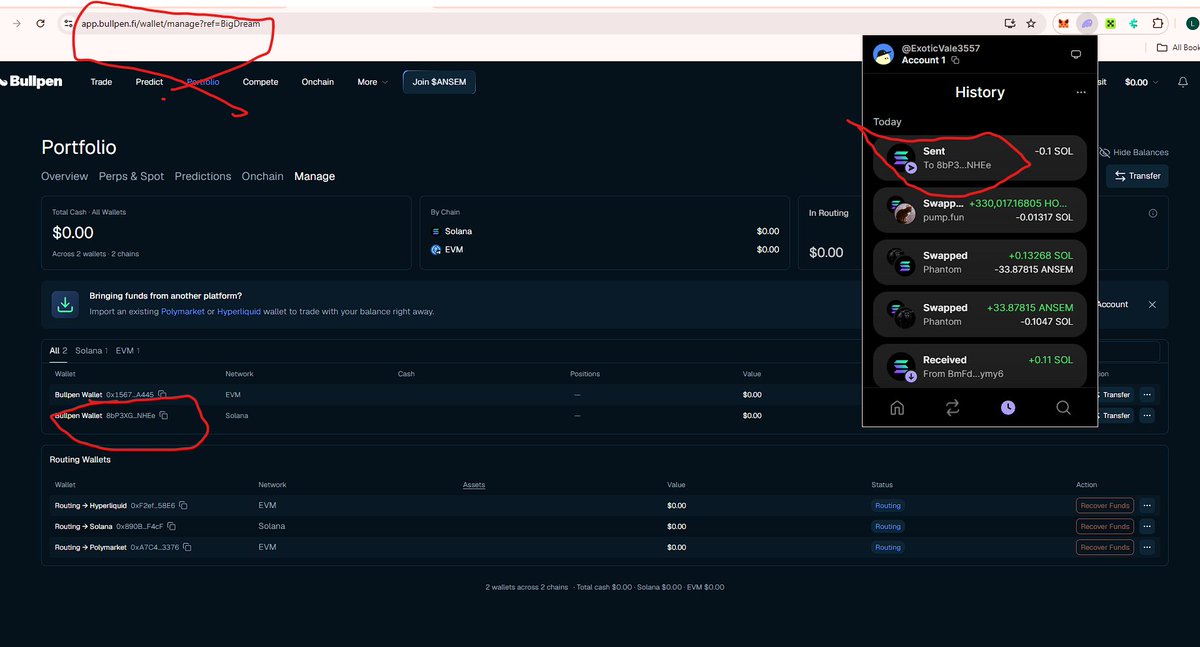The width and height of the screenshot is (1200, 647).
Task: Switch to the Portfolio Onchain tab
Action: [x=262, y=176]
